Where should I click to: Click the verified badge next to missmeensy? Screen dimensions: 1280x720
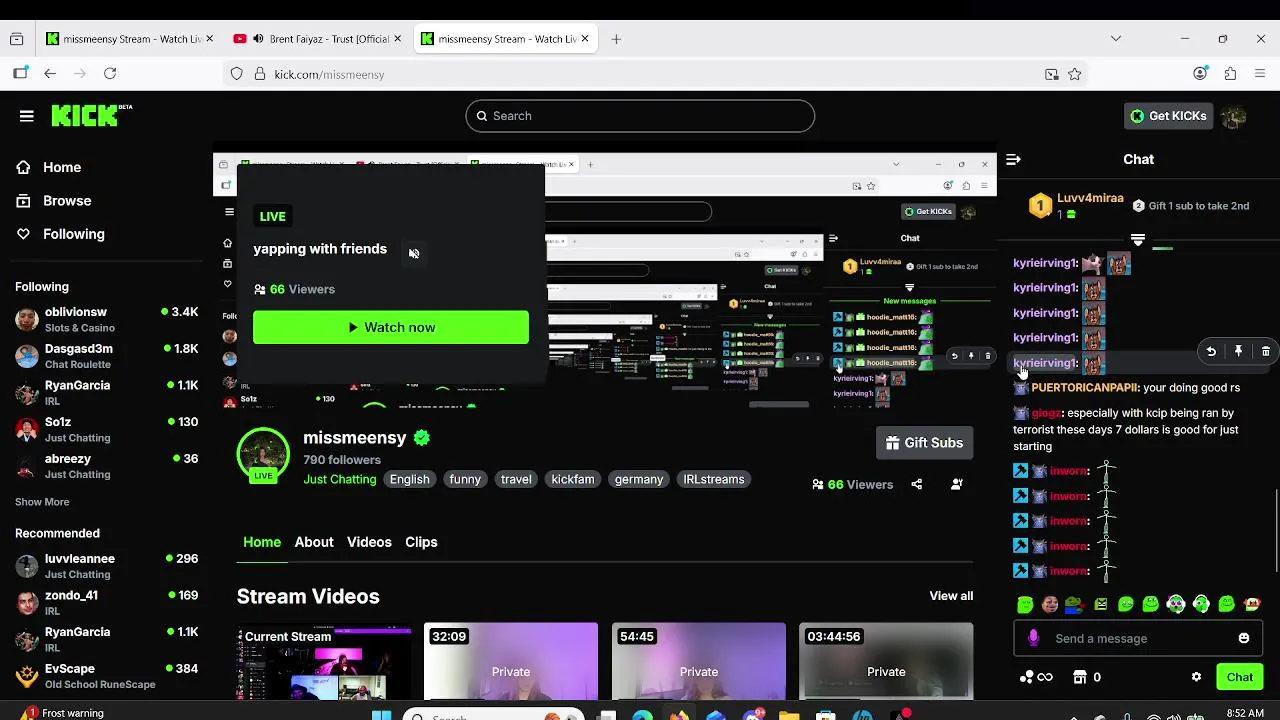(x=422, y=438)
